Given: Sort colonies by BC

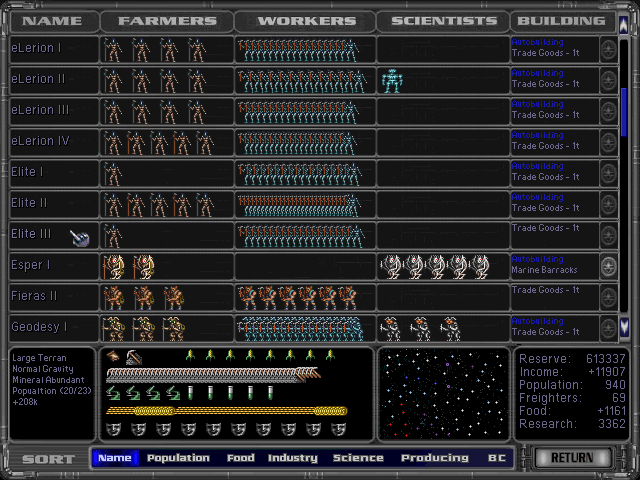Looking at the screenshot, I should 497,458.
